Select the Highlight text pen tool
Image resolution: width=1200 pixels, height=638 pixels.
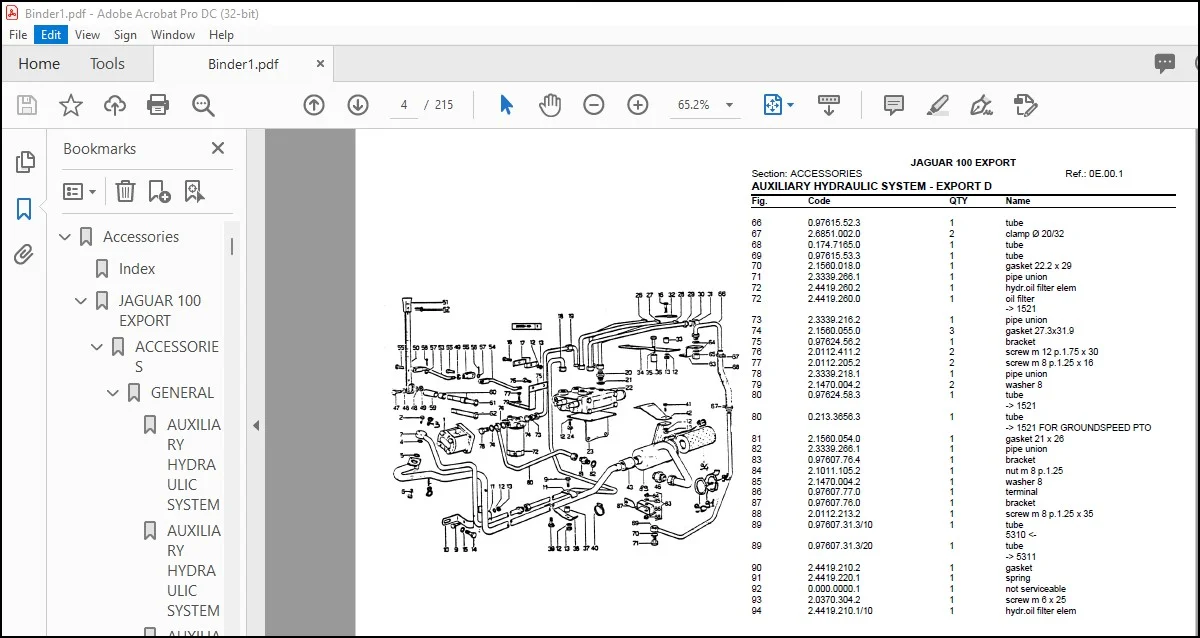[937, 105]
